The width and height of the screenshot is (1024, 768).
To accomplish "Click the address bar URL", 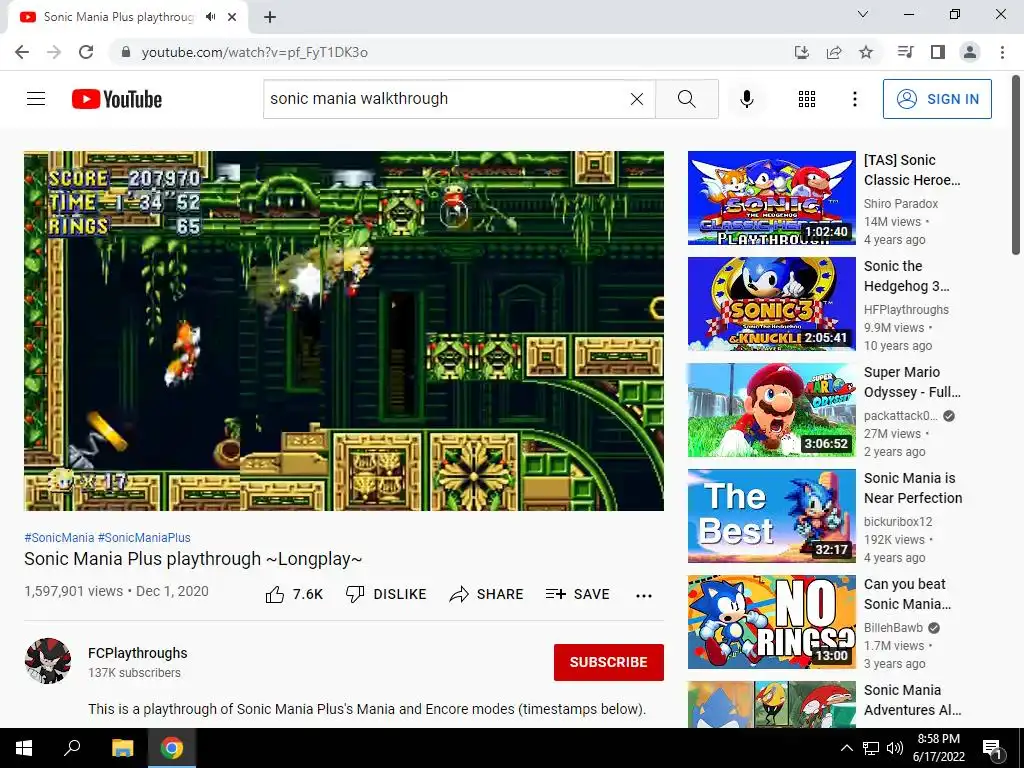I will 255,52.
